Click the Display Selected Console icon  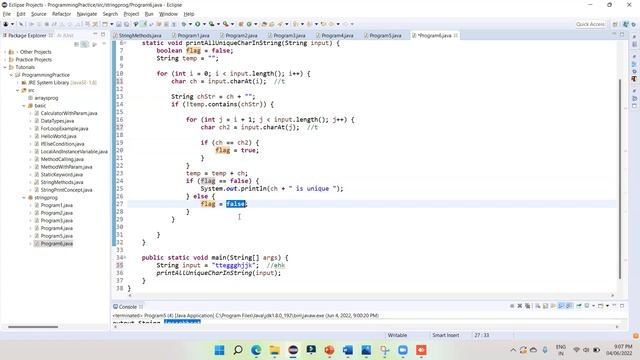pyautogui.click(x=587, y=306)
